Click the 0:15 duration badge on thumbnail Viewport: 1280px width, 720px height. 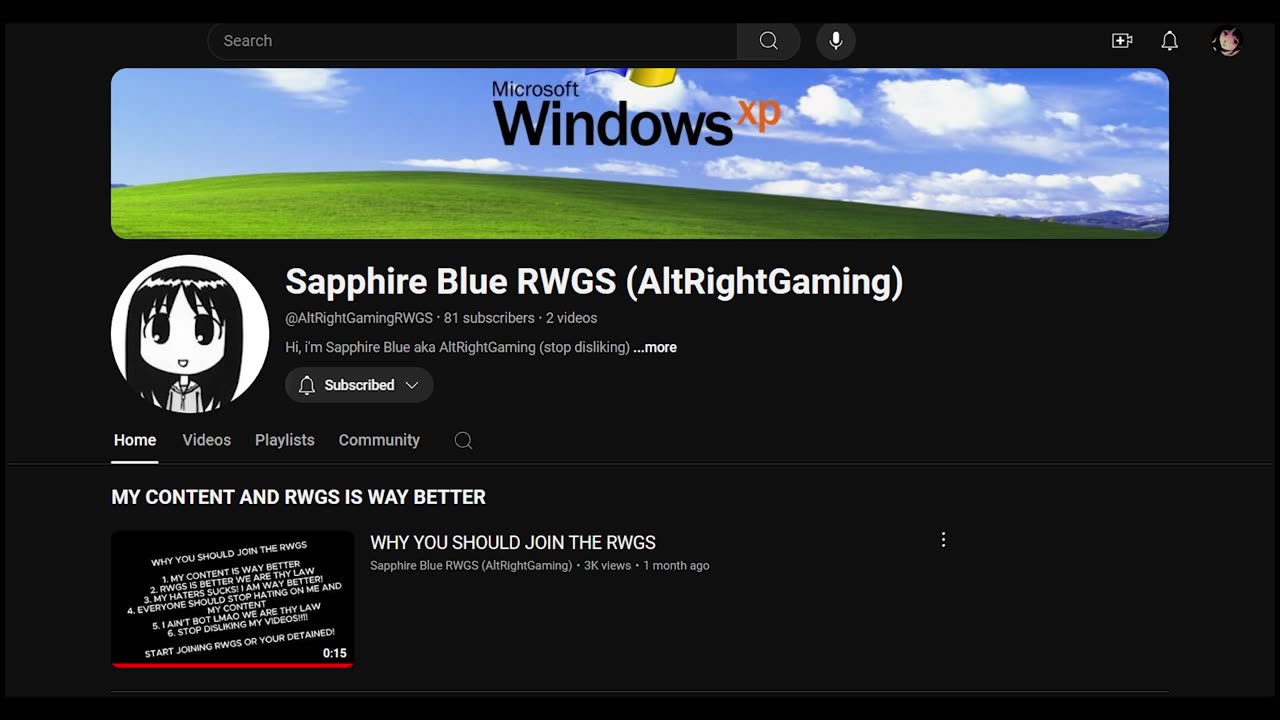click(334, 653)
